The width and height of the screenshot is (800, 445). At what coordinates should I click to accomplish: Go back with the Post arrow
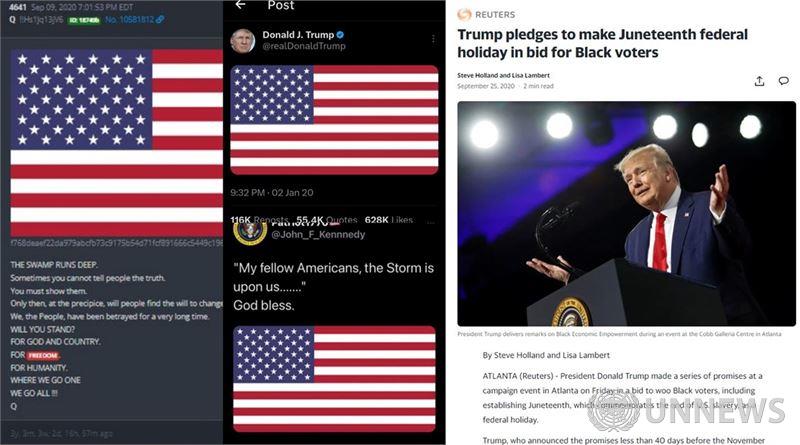[x=240, y=5]
